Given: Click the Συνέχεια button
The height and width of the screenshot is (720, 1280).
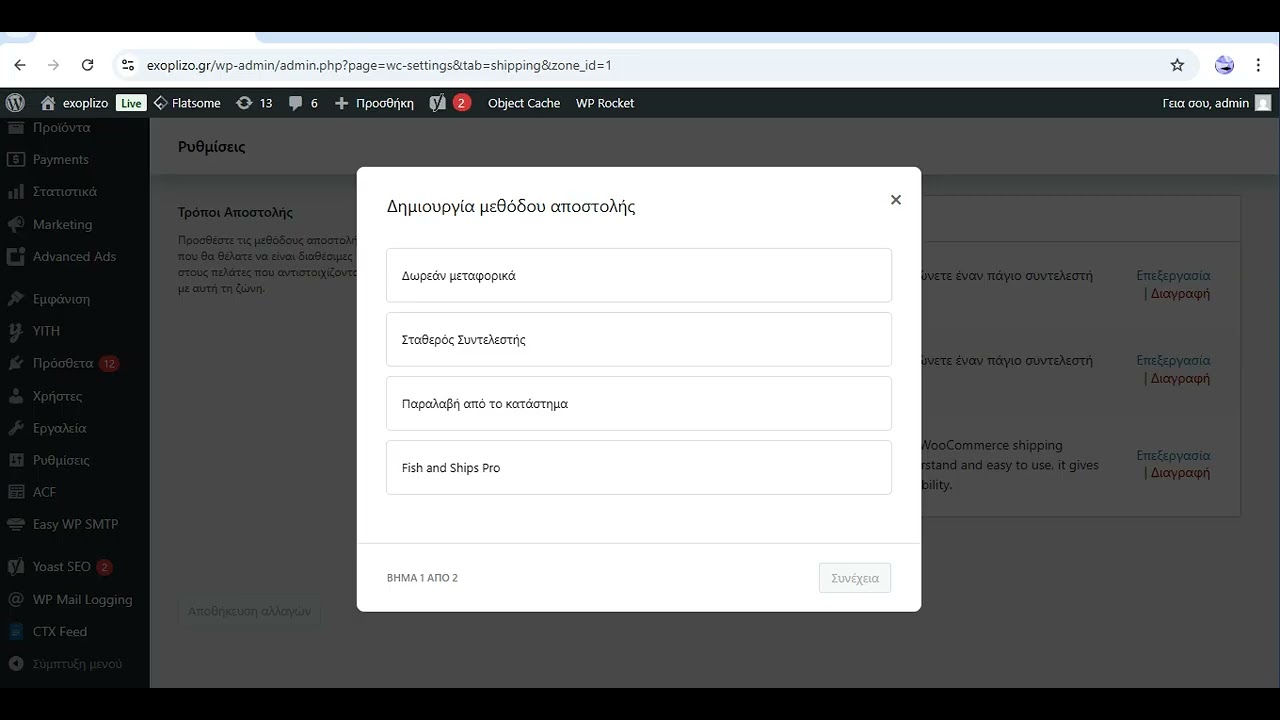Looking at the screenshot, I should [x=855, y=578].
